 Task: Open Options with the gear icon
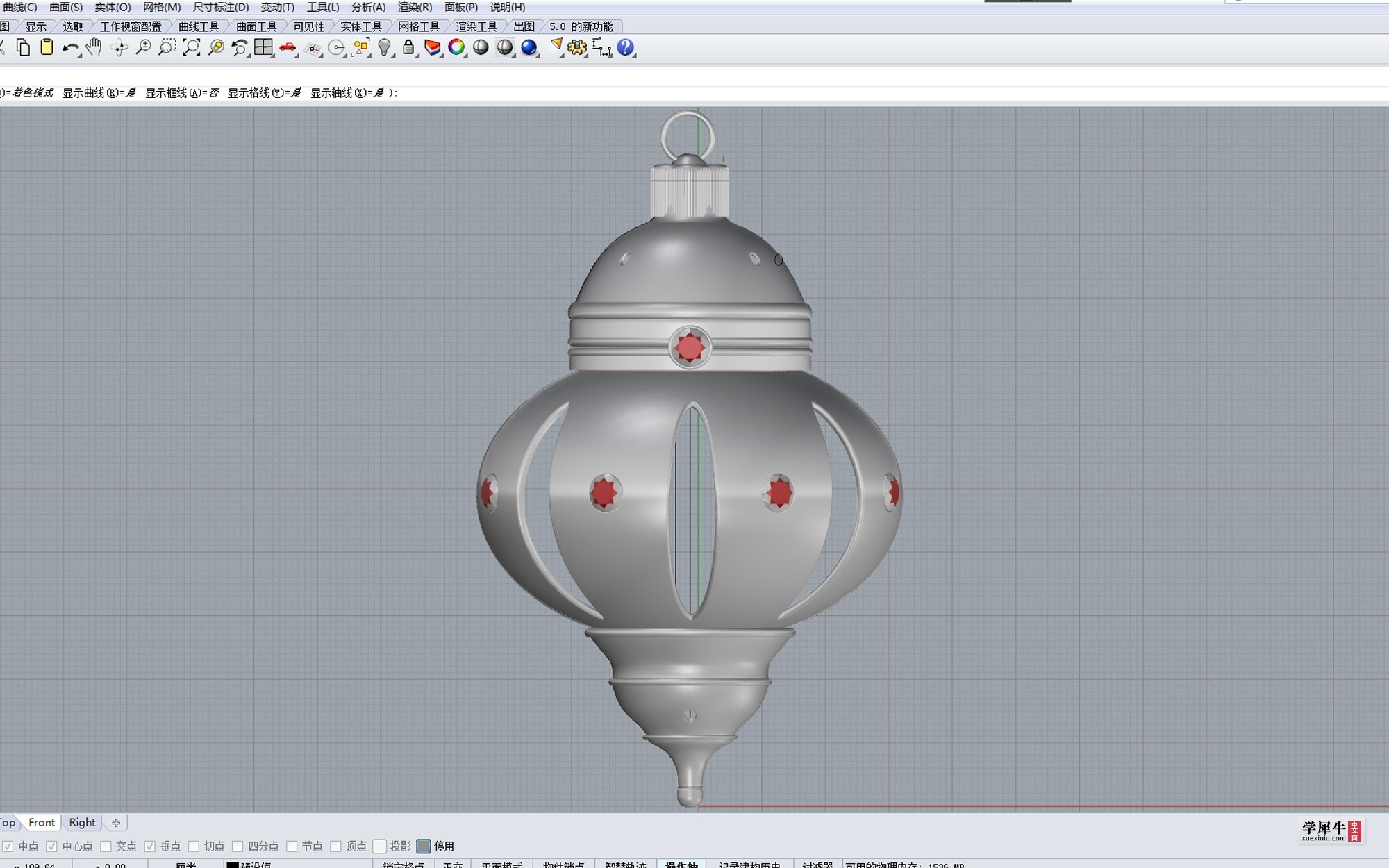577,47
